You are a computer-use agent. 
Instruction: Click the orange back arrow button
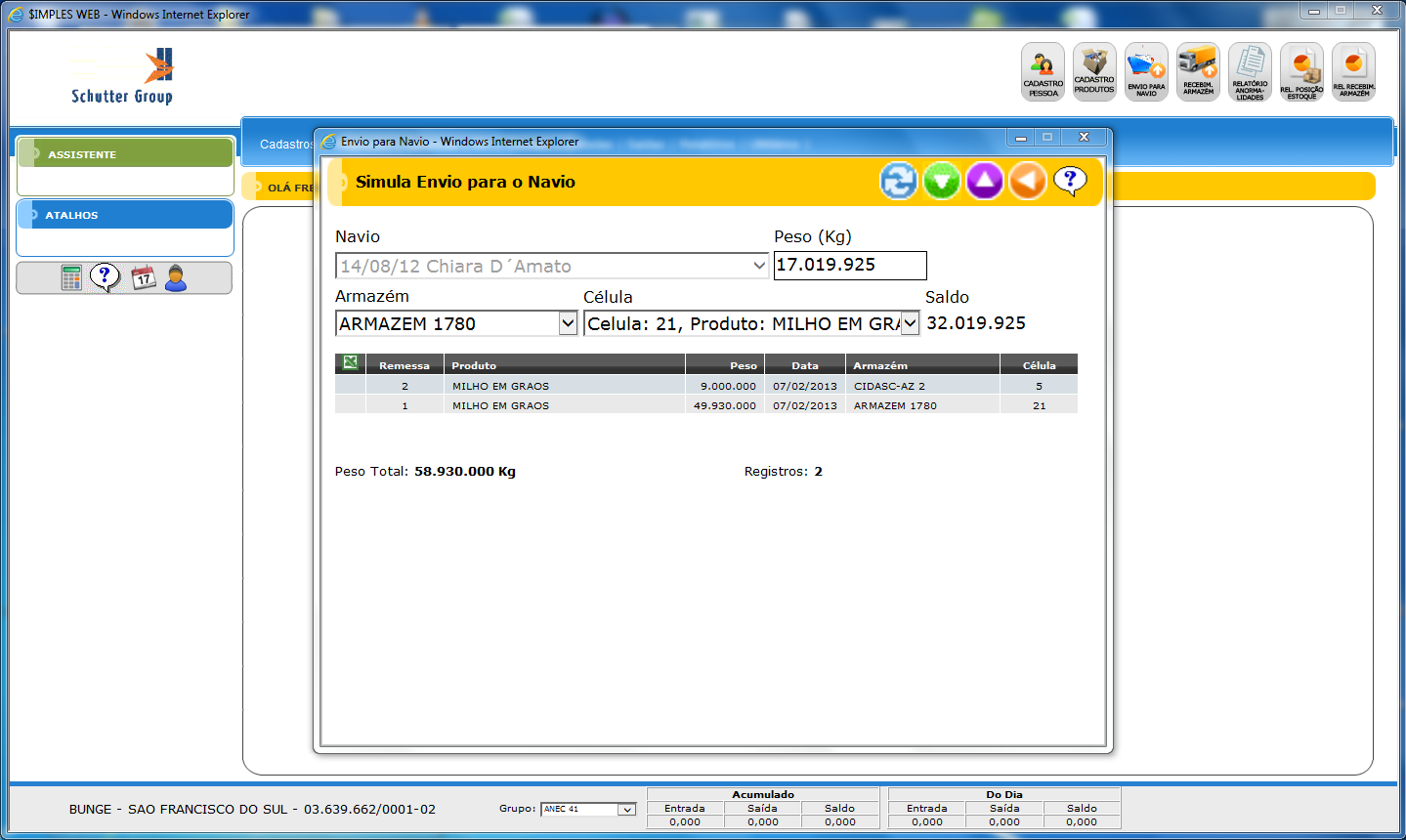tap(1027, 182)
